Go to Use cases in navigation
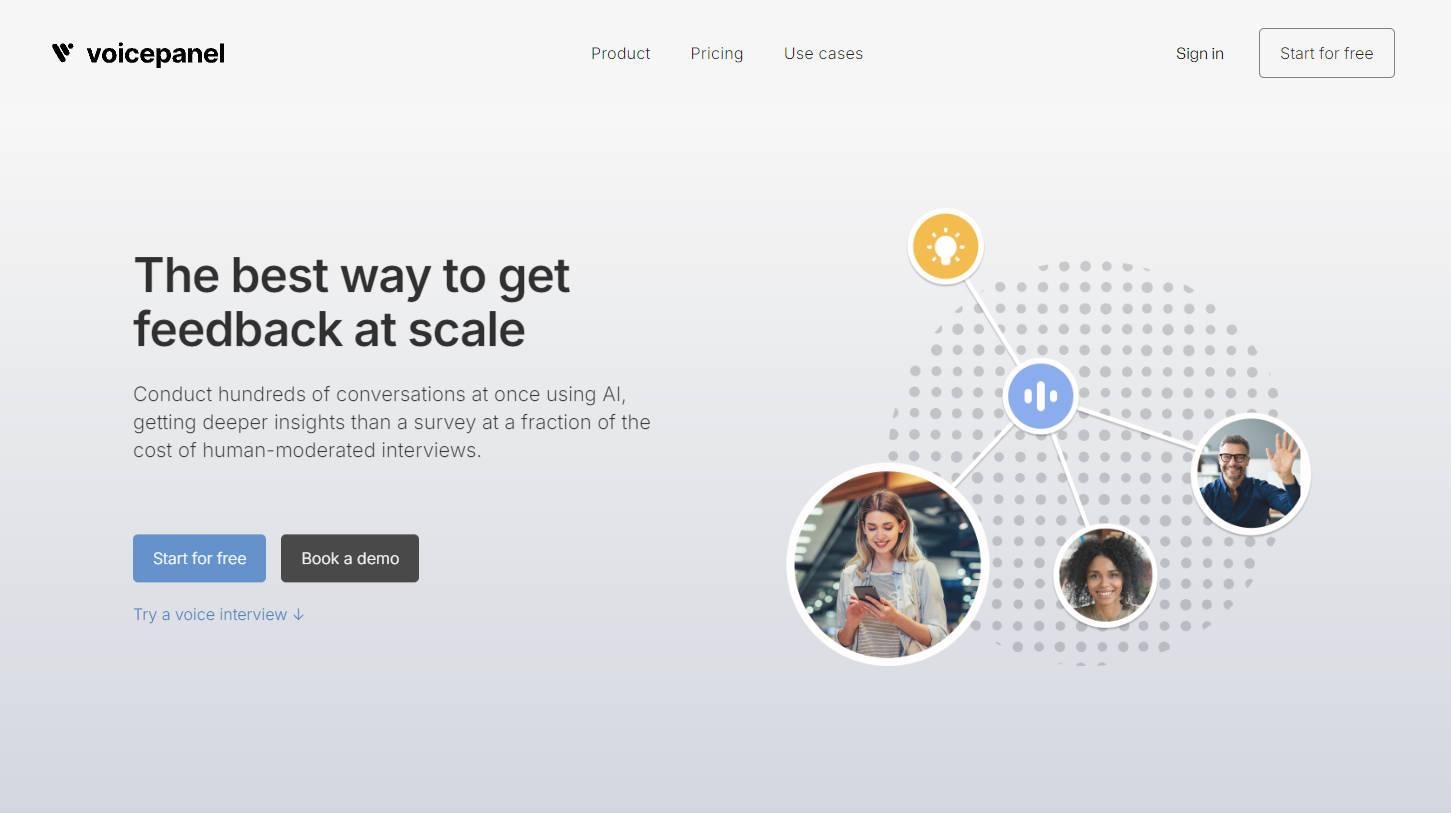 click(823, 54)
